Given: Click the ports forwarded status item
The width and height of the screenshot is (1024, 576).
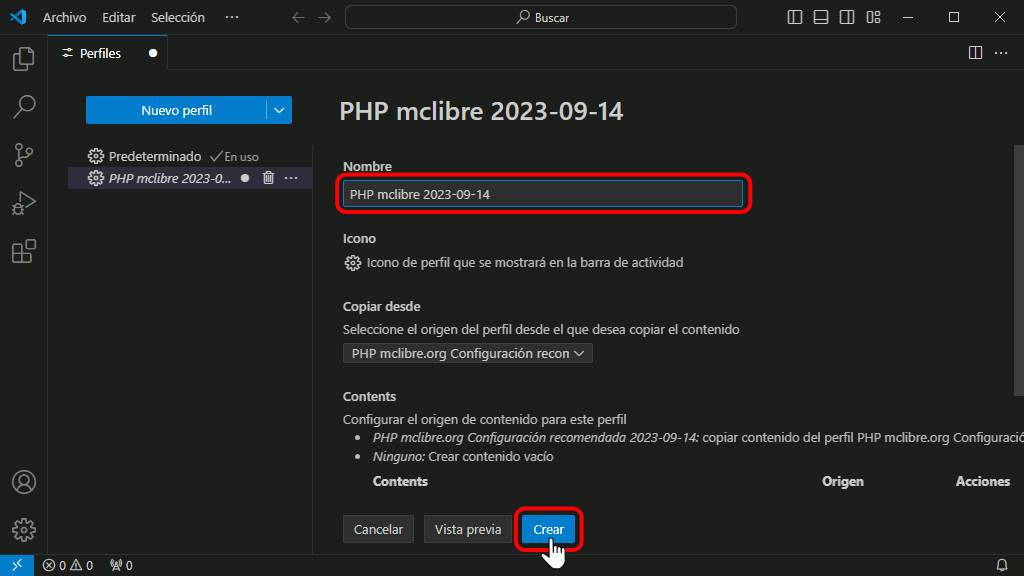Looking at the screenshot, I should 121,565.
